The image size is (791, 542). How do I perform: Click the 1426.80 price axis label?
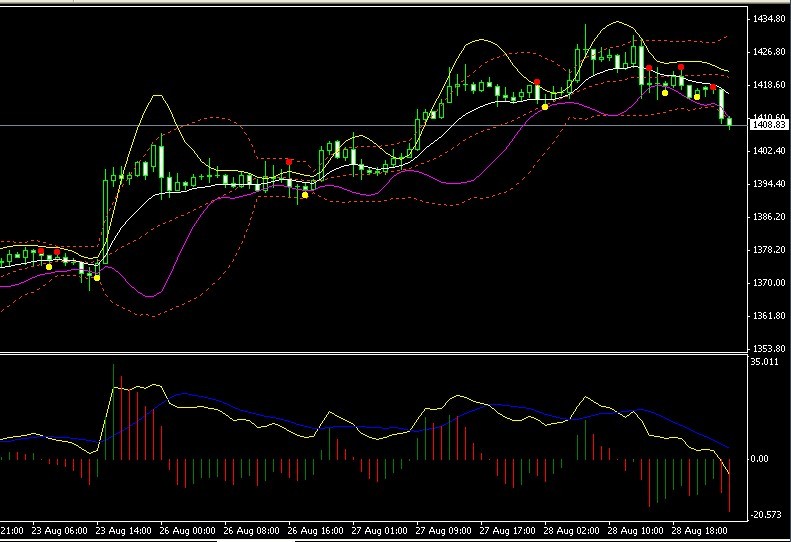(769, 52)
